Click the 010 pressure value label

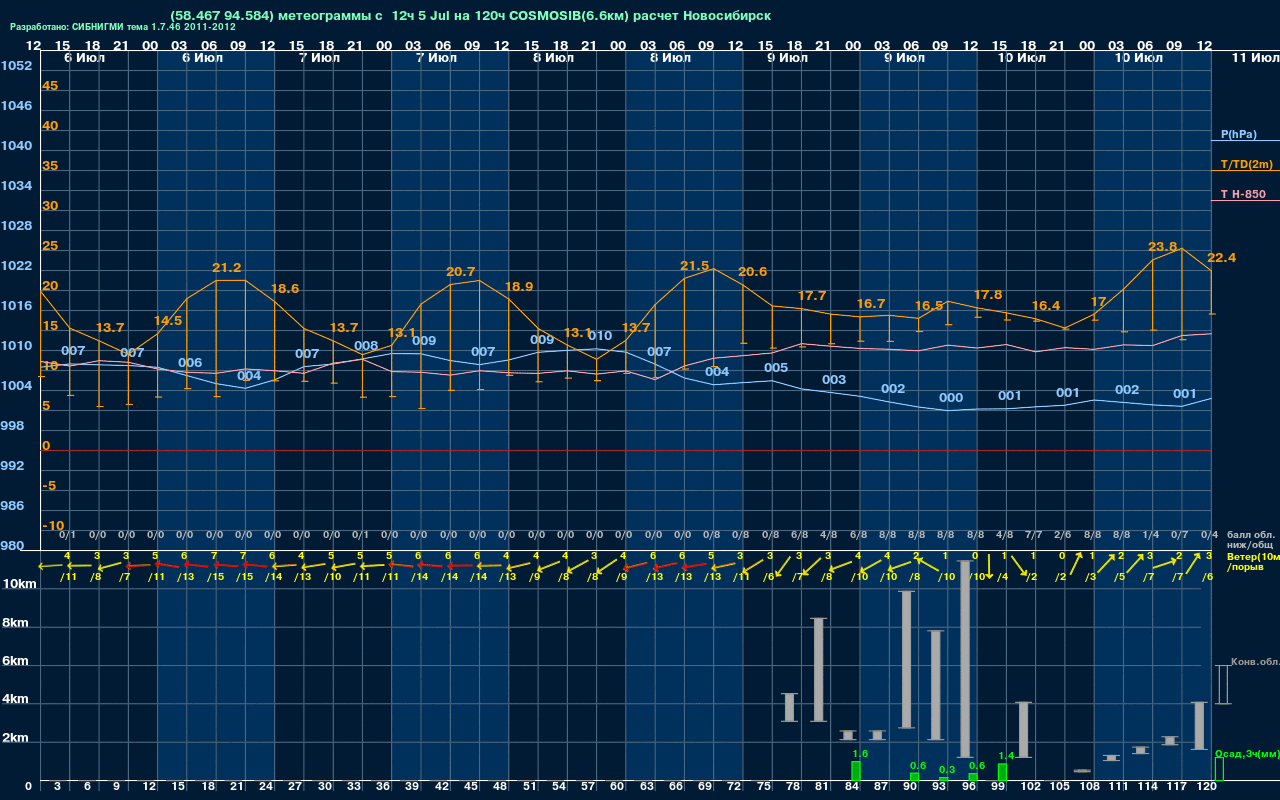(600, 335)
